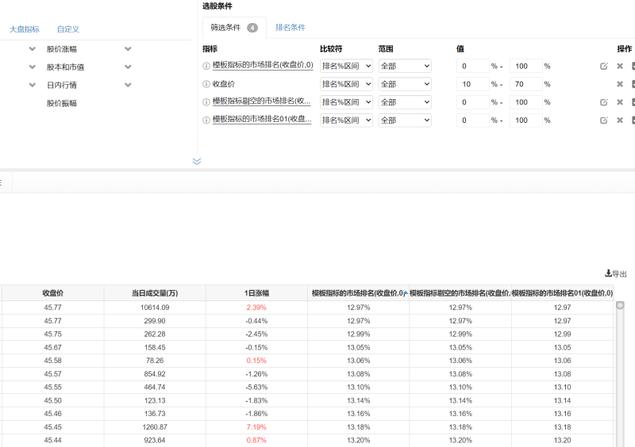Switch to the 排名条件 tab
Viewport: 635px width, 447px height.
tap(290, 28)
